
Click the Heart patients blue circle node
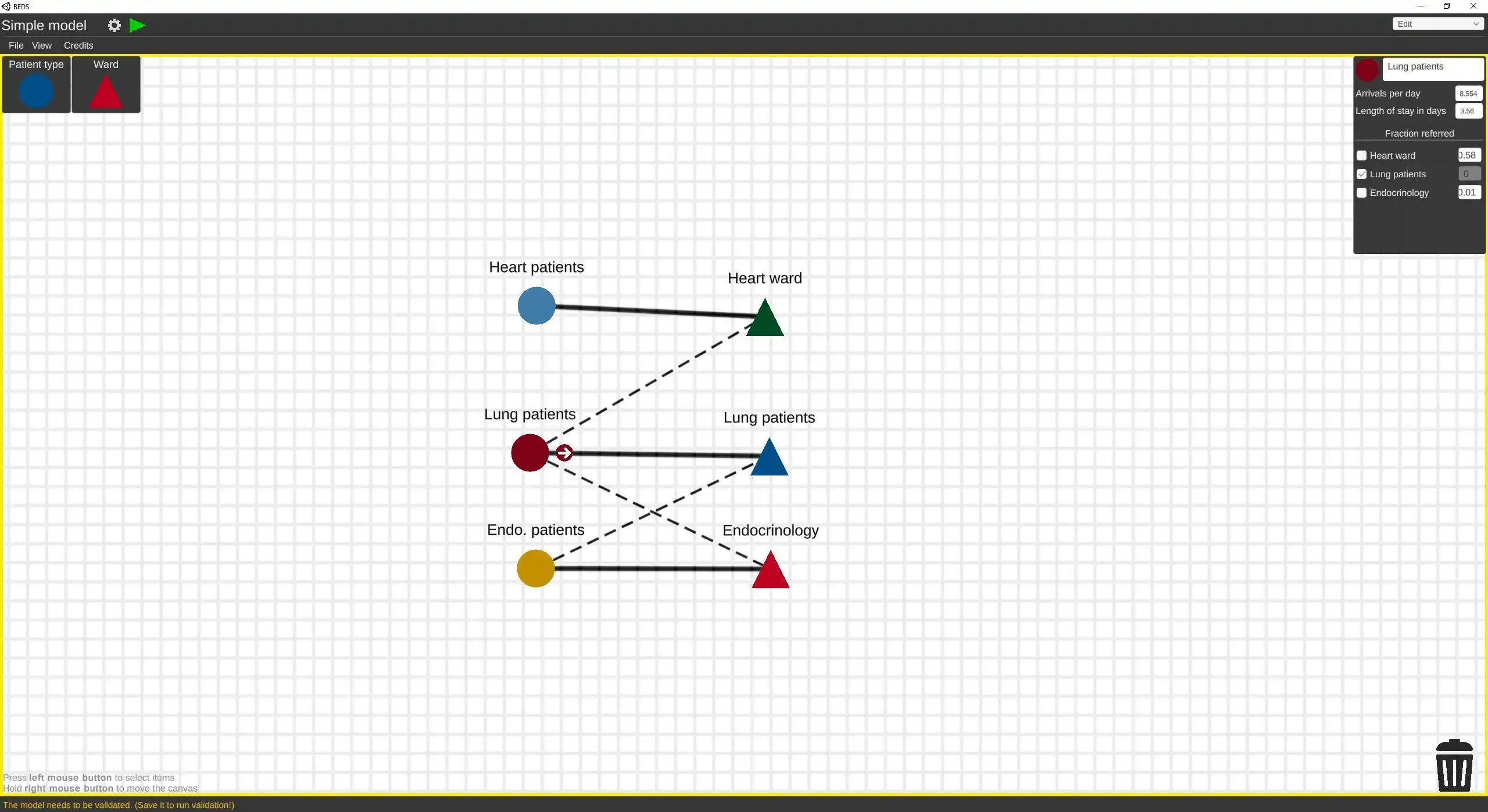pyautogui.click(x=536, y=306)
